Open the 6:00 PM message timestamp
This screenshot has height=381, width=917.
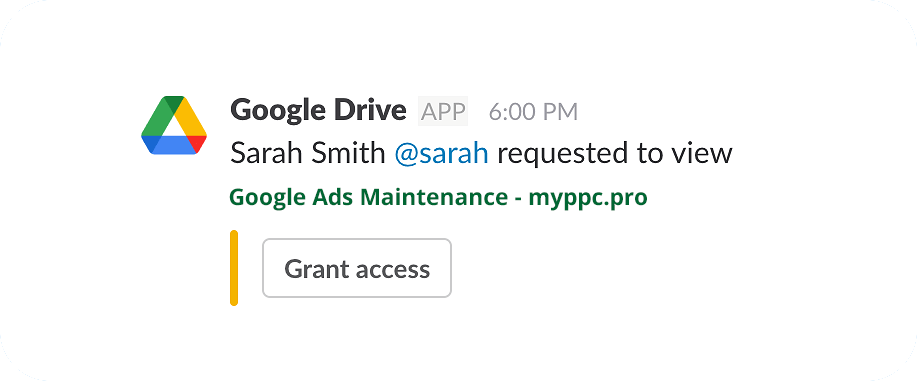point(533,112)
